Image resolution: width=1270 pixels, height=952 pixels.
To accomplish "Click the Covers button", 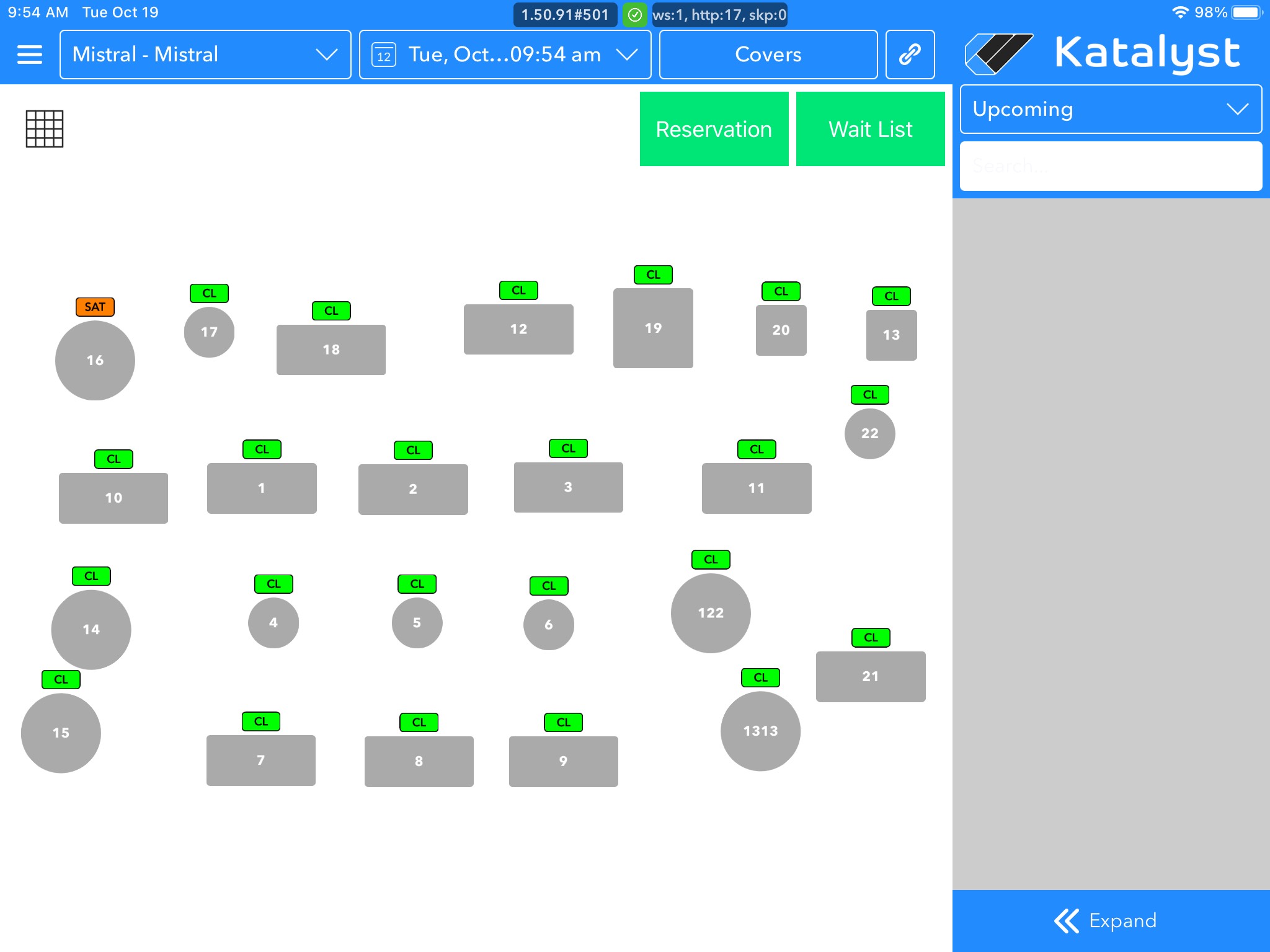I will 768,55.
